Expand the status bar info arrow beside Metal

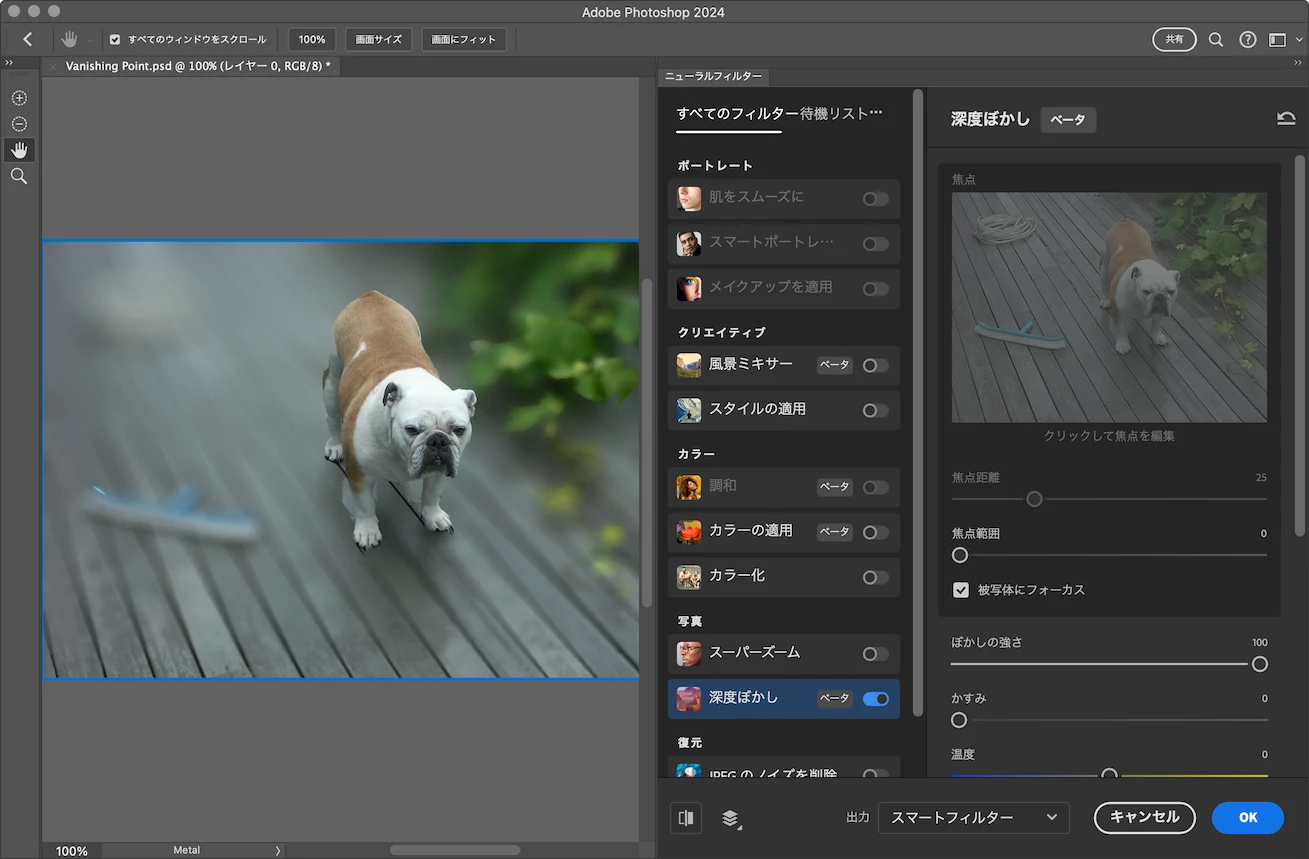point(278,851)
